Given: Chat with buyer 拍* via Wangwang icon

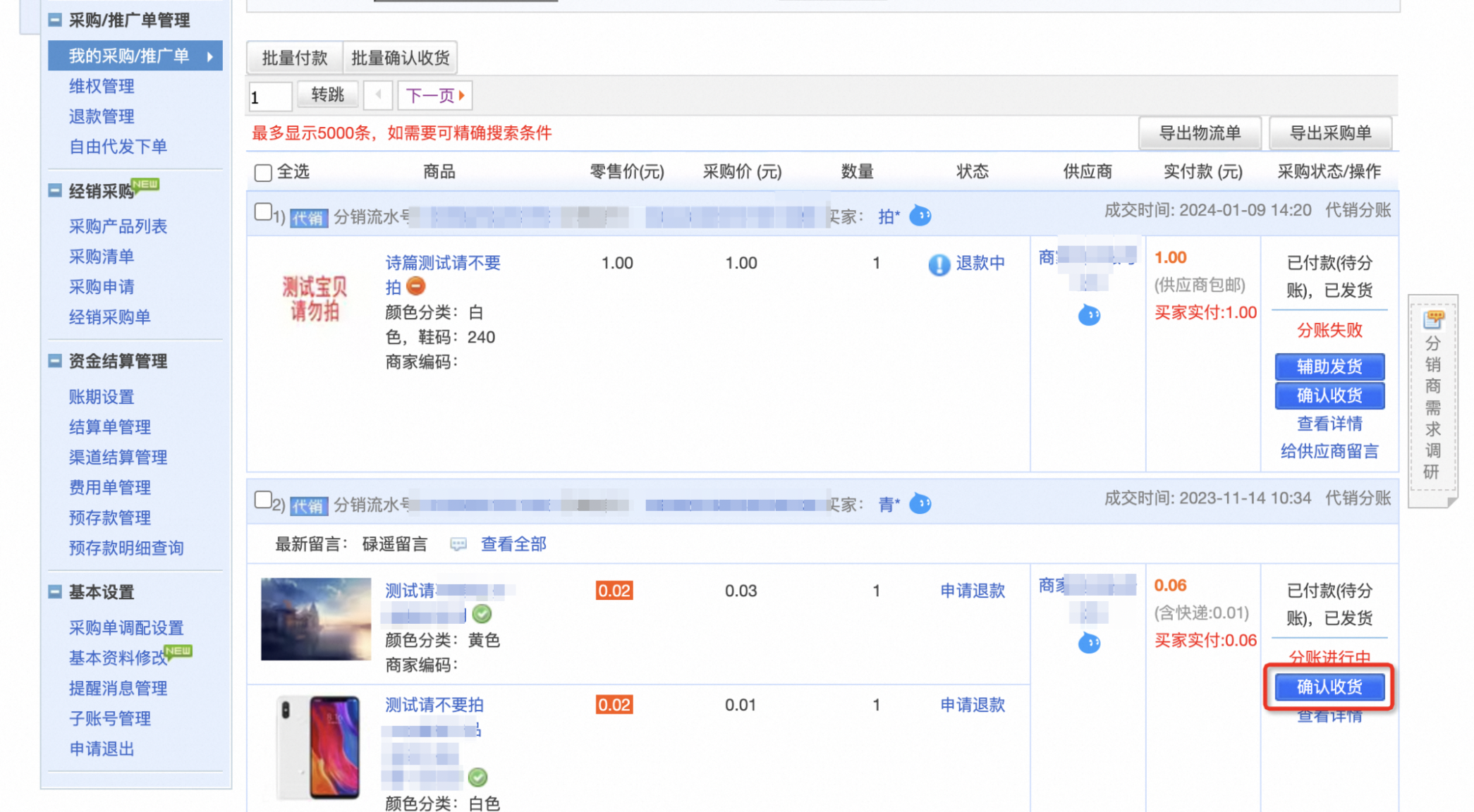Looking at the screenshot, I should tap(920, 215).
